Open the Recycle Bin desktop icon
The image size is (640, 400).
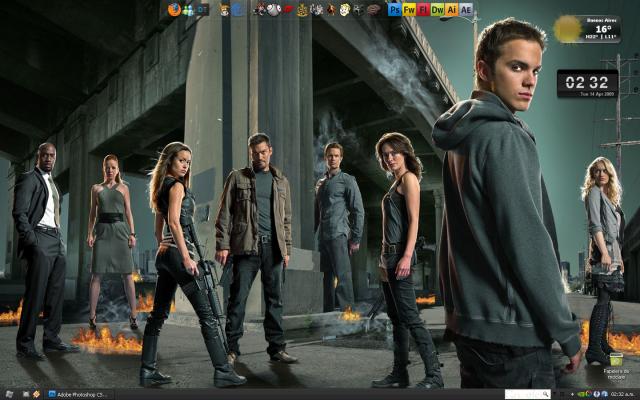(616, 367)
